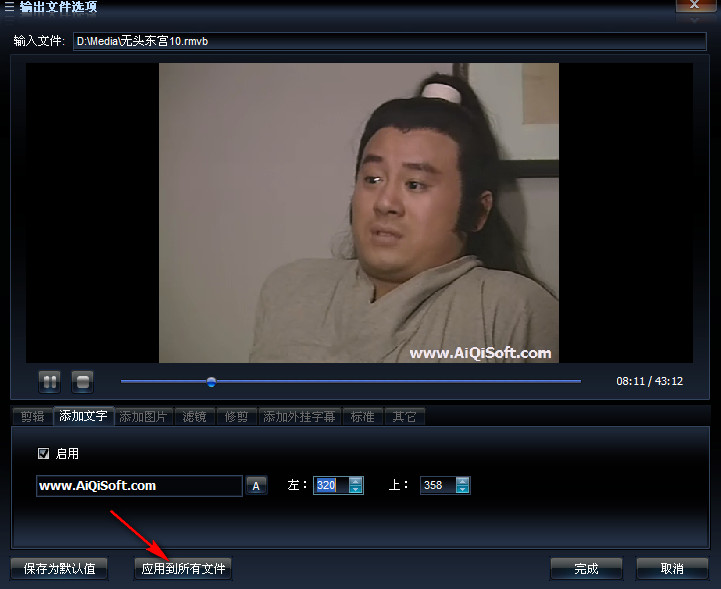Increase the 左 position value

coord(355,481)
